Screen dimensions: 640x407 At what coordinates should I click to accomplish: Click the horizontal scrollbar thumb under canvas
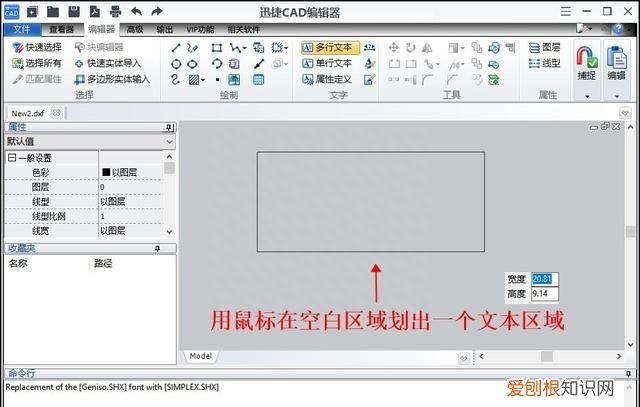[x=547, y=356]
